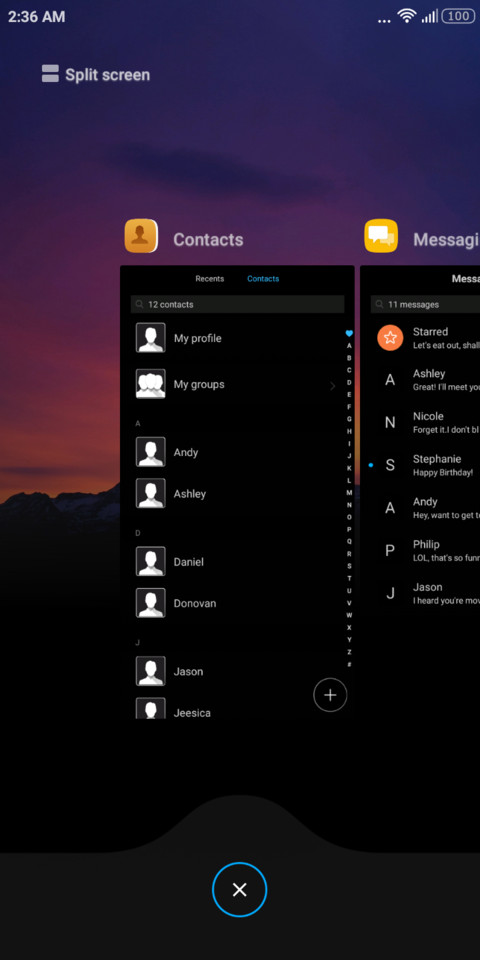The image size is (480, 960).
Task: Tap the Contacts app icon
Action: pos(141,236)
